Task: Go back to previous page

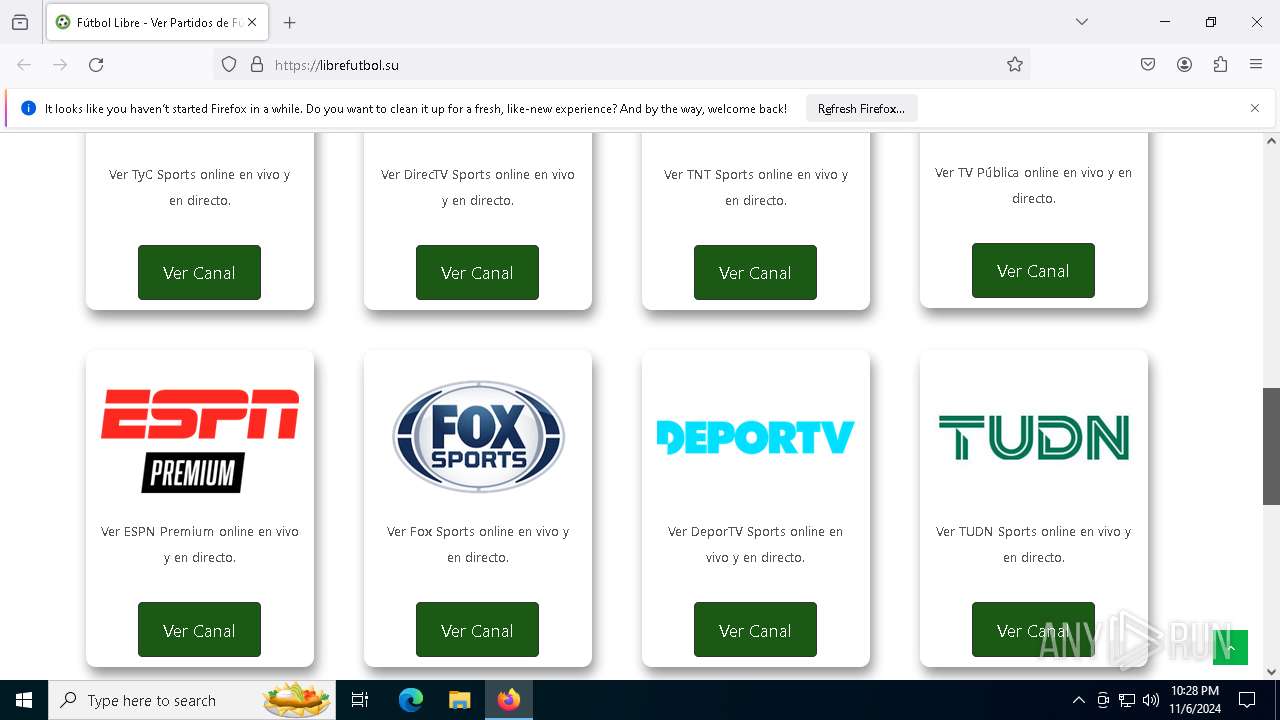Action: coord(24,65)
